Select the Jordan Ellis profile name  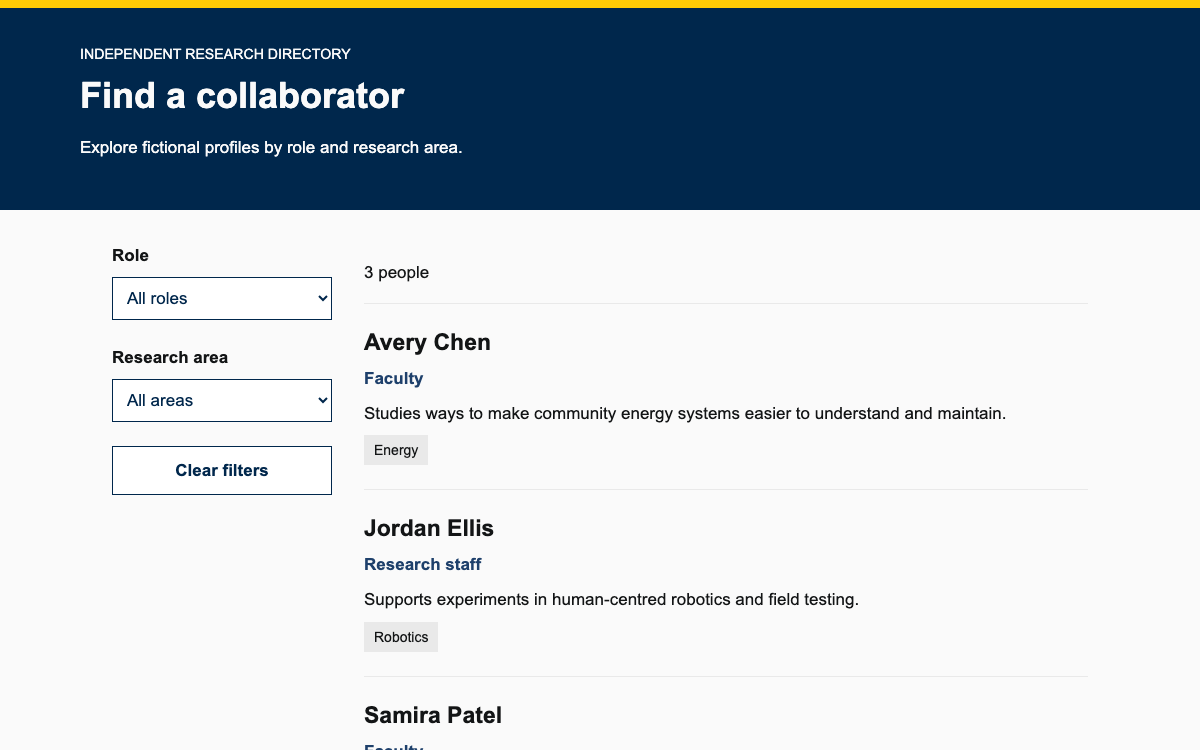coord(429,528)
